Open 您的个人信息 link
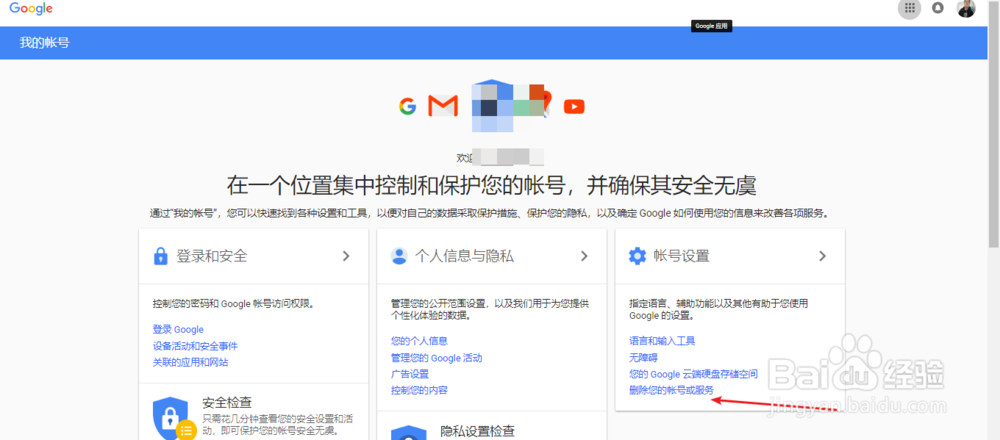The height and width of the screenshot is (440, 1000). 420,341
